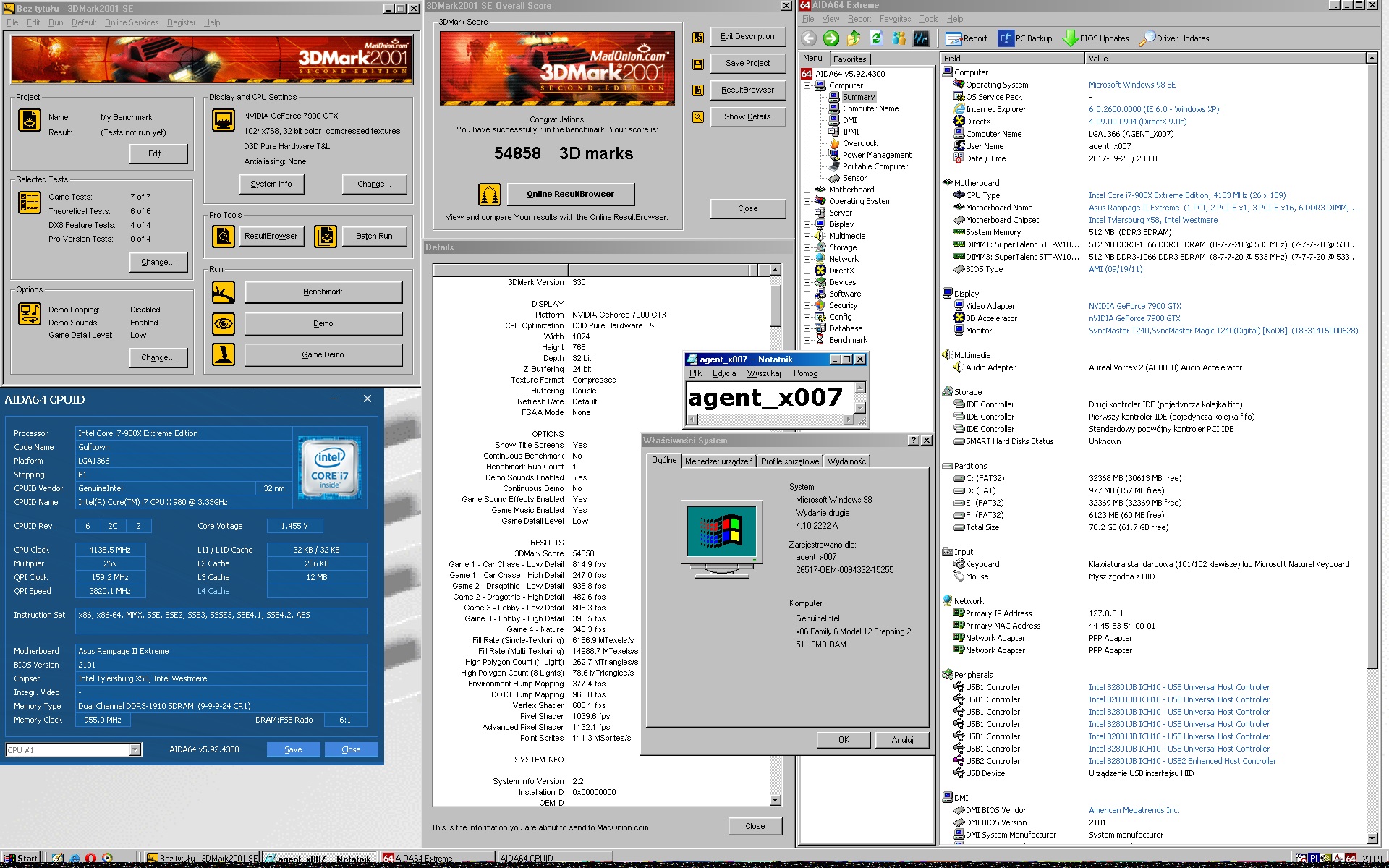Viewport: 1389px width, 868px height.
Task: Click inside the Notatnik text area
Action: 770,398
